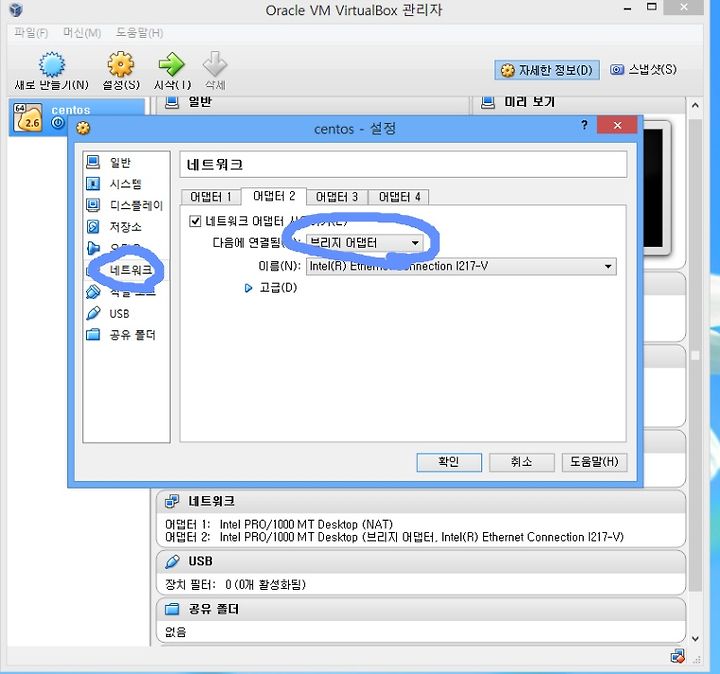This screenshot has width=720, height=674.
Task: Click the 확인 button
Action: [x=449, y=462]
